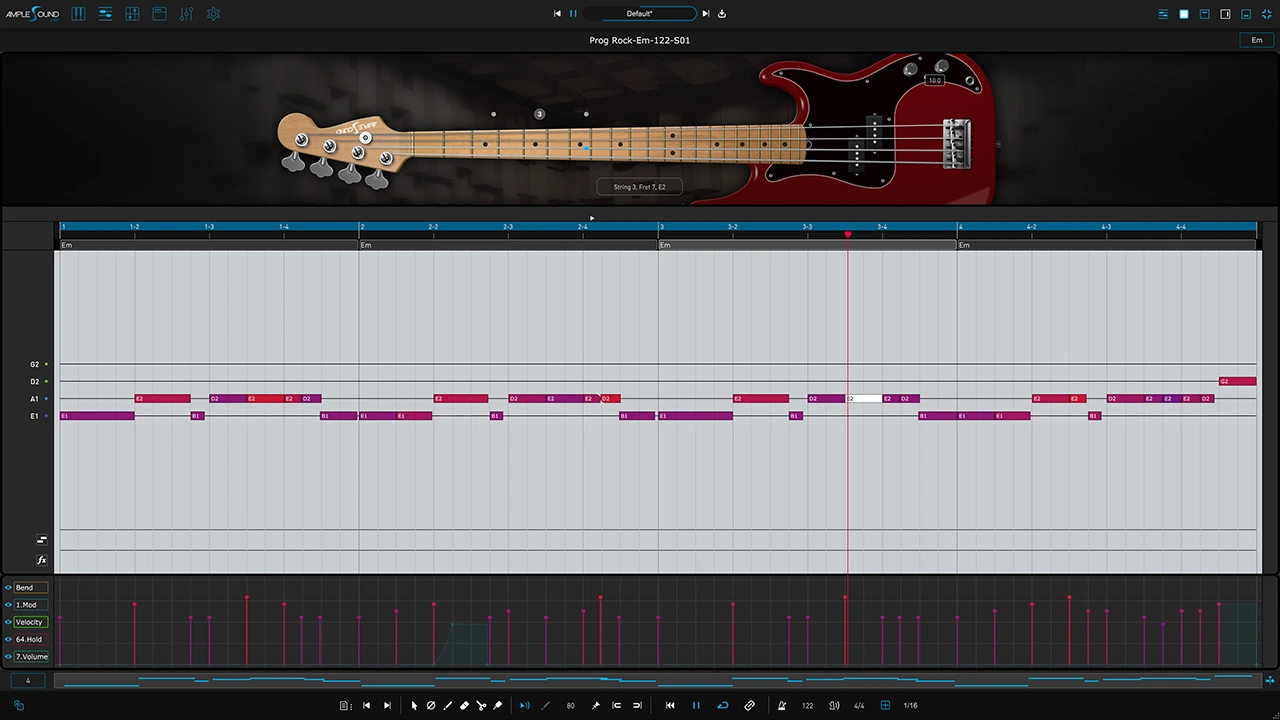The width and height of the screenshot is (1280, 720).
Task: Open the Em key selector
Action: 1257,40
